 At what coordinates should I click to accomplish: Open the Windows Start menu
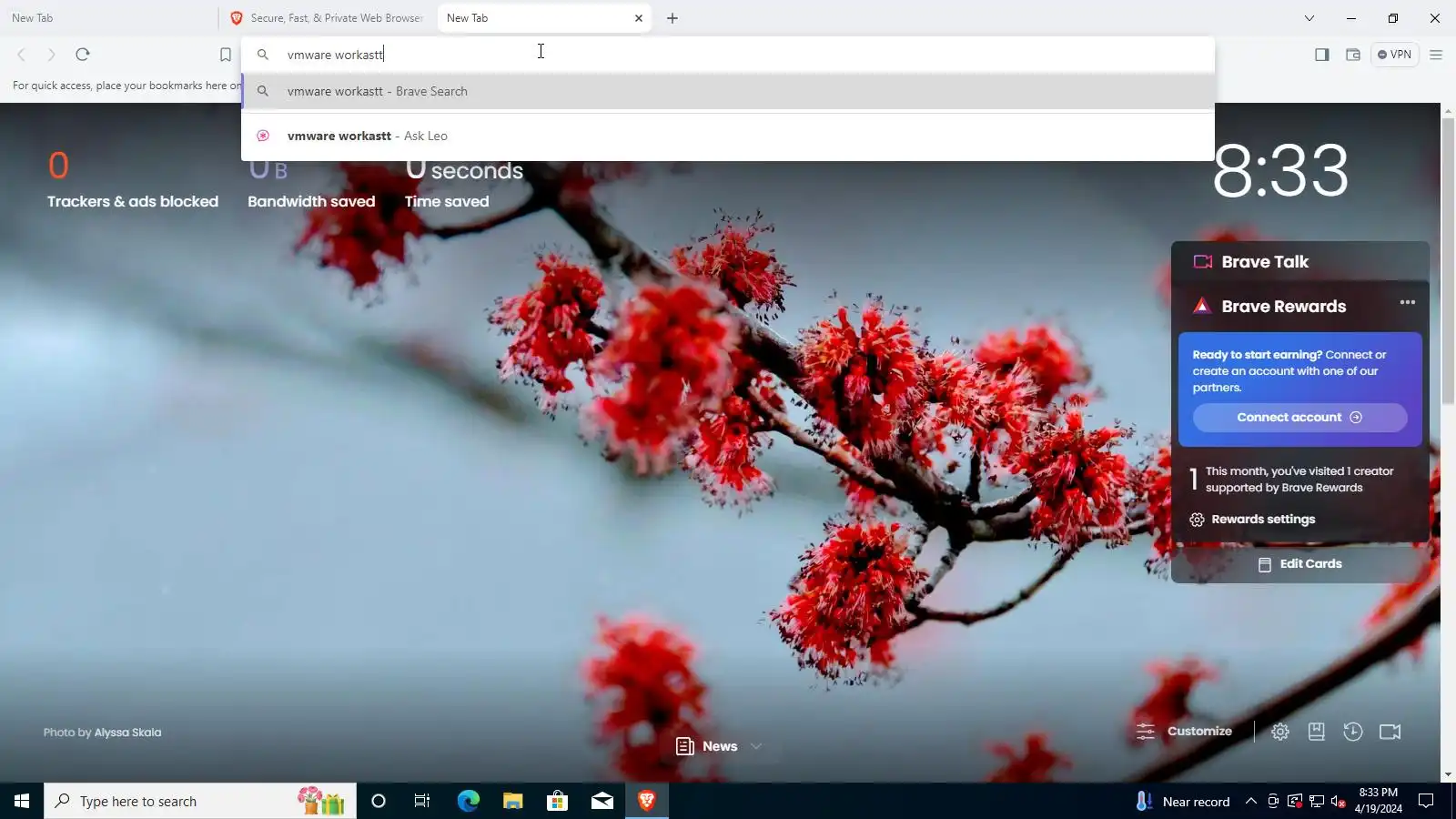tap(22, 801)
